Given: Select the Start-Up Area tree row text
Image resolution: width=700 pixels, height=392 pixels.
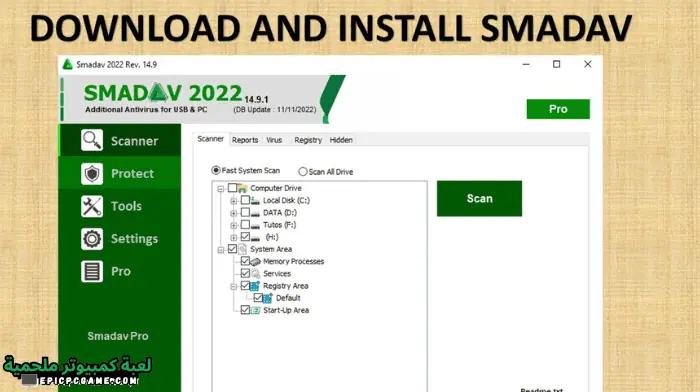Looking at the screenshot, I should click(x=286, y=310).
